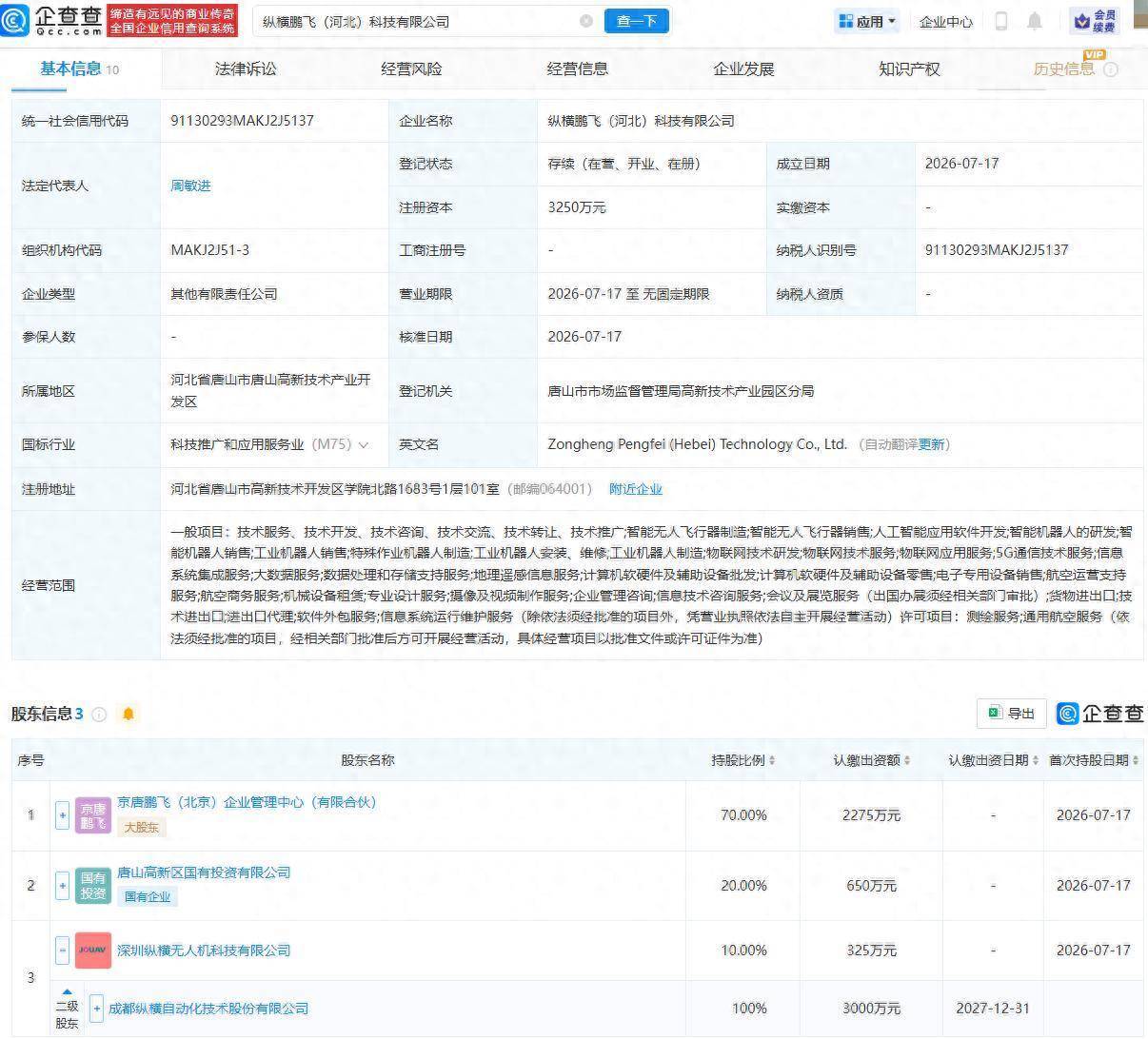Open 深圳纵横无人机科技有限公司 link
Image resolution: width=1148 pixels, height=1039 pixels.
click(x=204, y=951)
